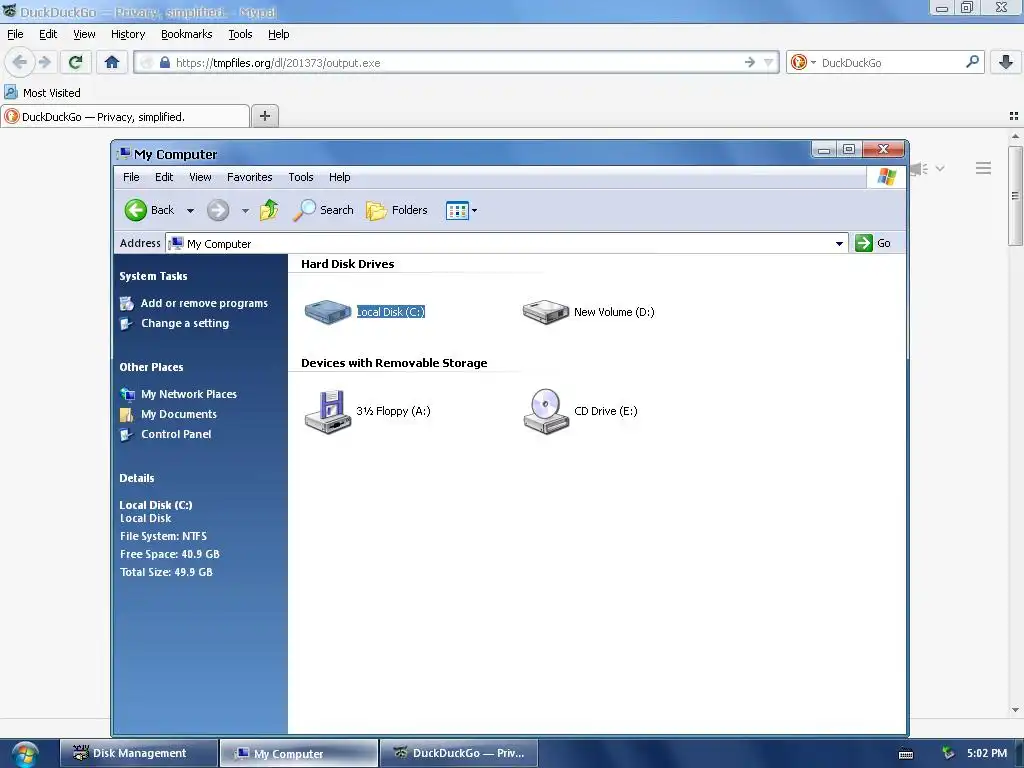Viewport: 1024px width, 768px height.
Task: Switch to Disk Management taskbar button
Action: tap(138, 754)
